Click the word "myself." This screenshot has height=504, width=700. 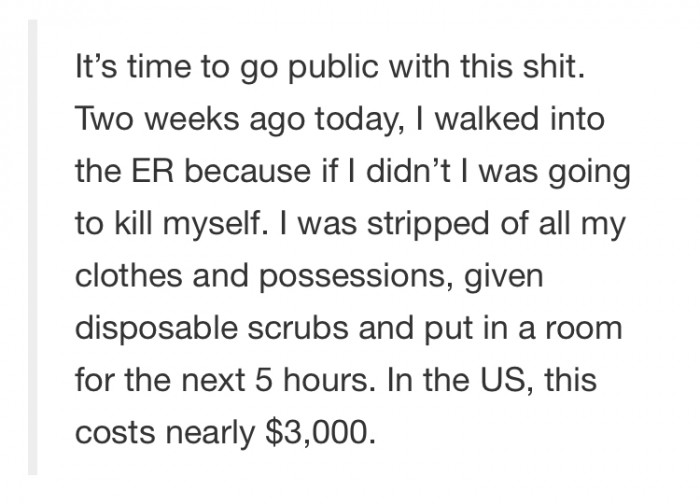[218, 224]
